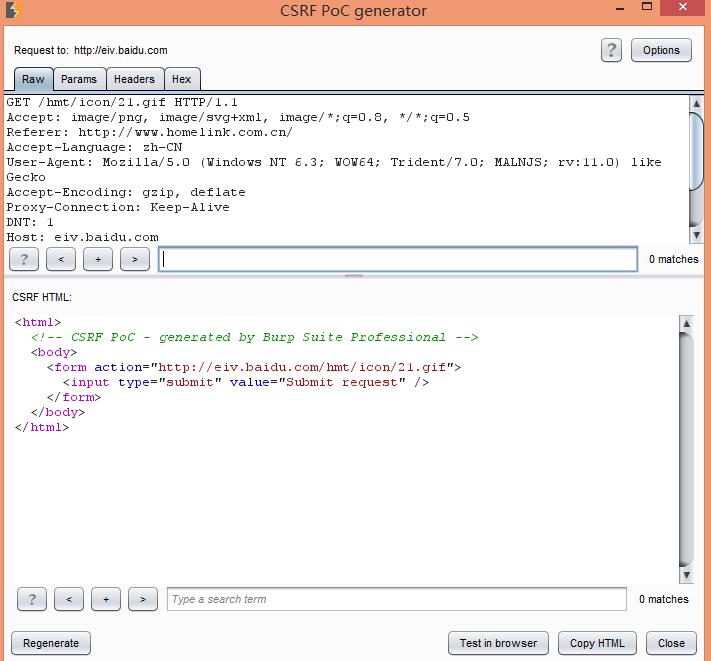Go to previous match in CSRF HTML search
The image size is (711, 661).
[x=69, y=599]
